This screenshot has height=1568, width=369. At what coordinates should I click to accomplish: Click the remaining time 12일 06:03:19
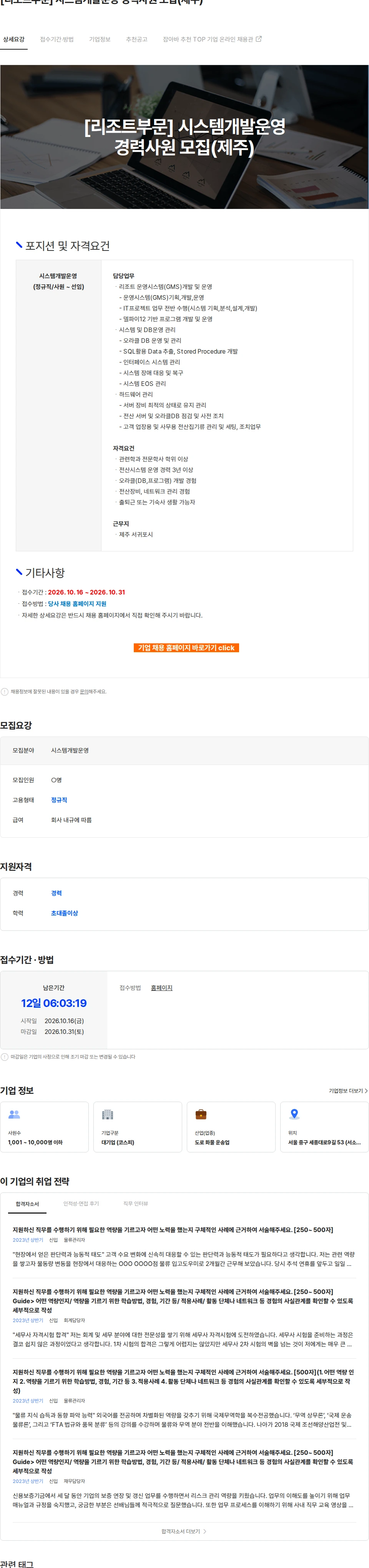coord(53,1003)
